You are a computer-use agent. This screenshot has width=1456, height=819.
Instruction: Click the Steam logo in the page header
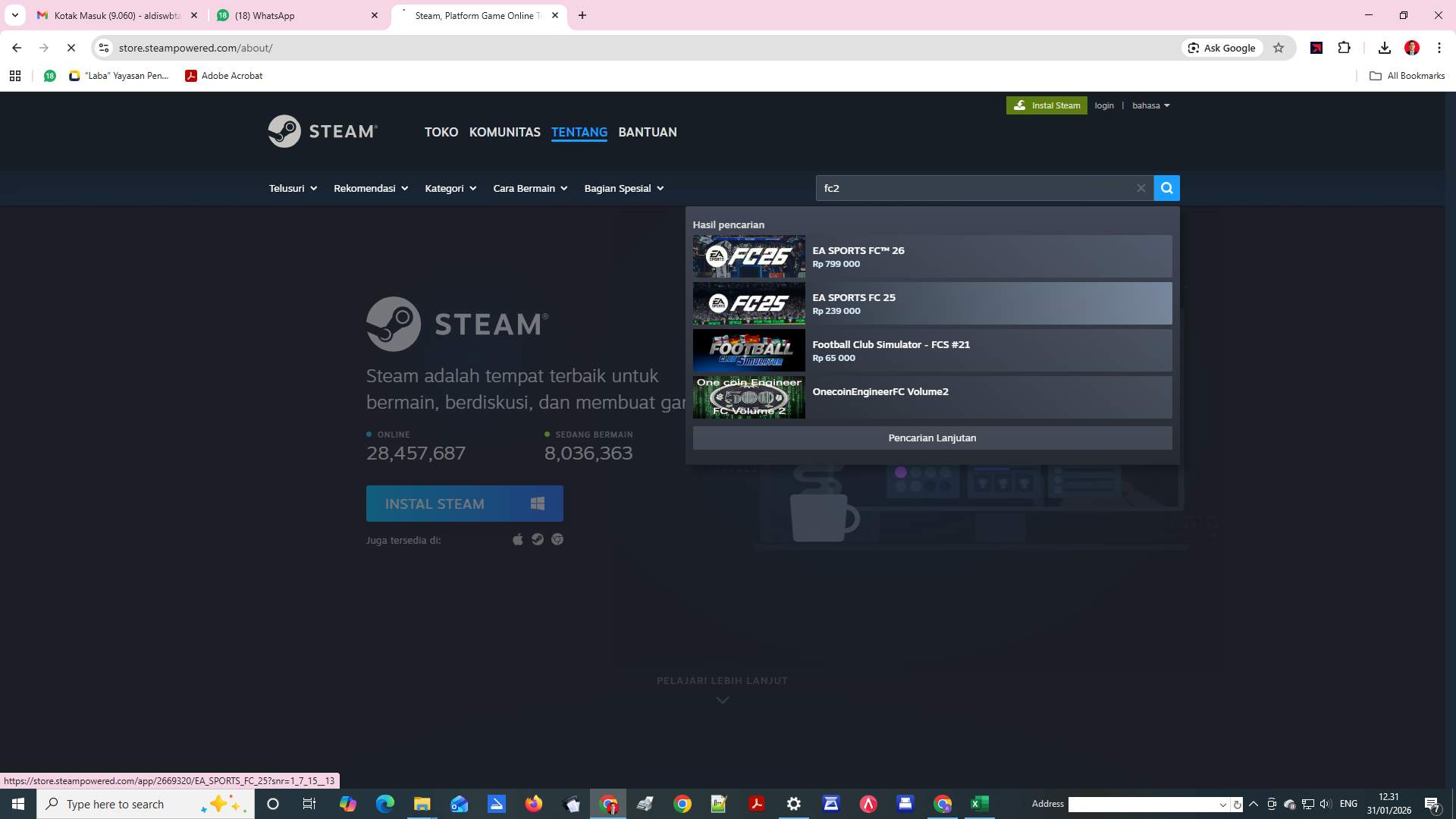pos(322,131)
